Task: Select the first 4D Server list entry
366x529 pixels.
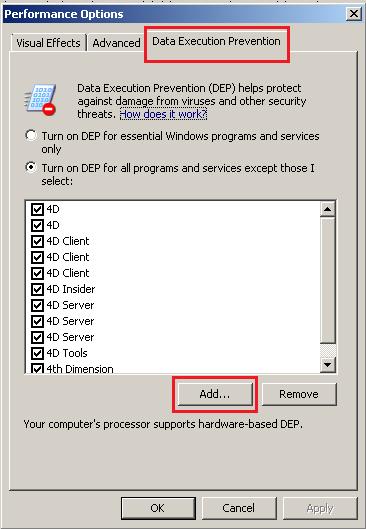Action: tap(70, 305)
